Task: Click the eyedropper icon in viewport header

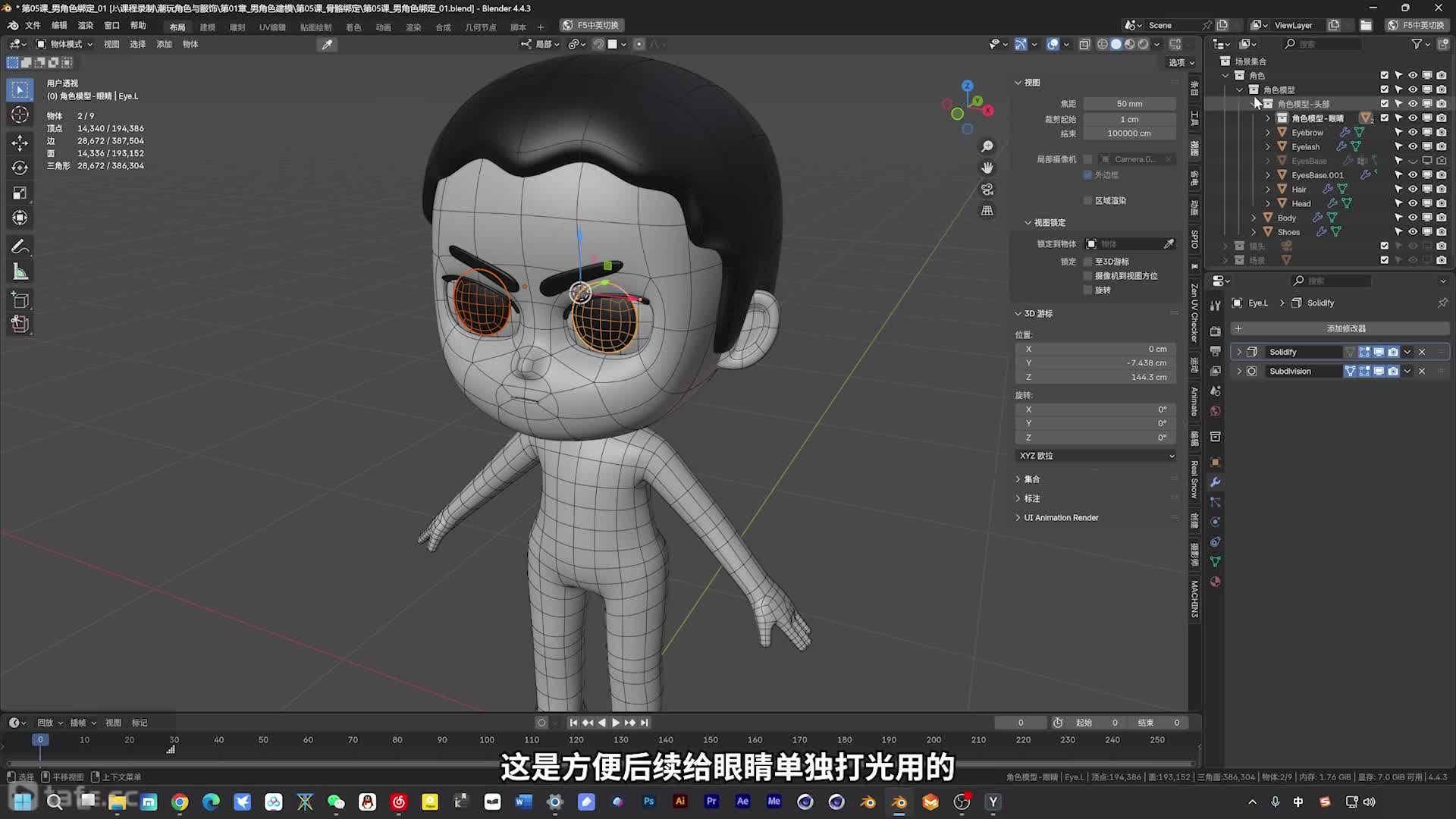Action: click(327, 45)
